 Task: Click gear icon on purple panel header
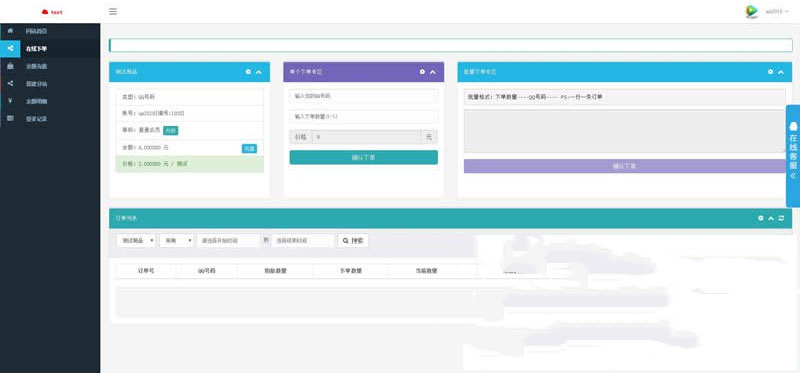[422, 72]
